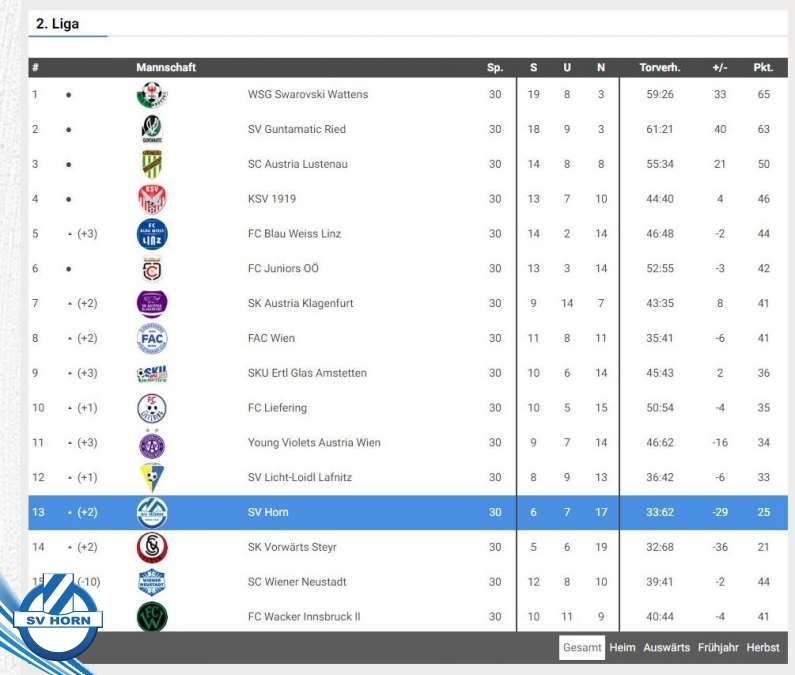The width and height of the screenshot is (795, 675).
Task: Click the (+3) change for Blau Weiss Linz
Action: click(x=87, y=234)
